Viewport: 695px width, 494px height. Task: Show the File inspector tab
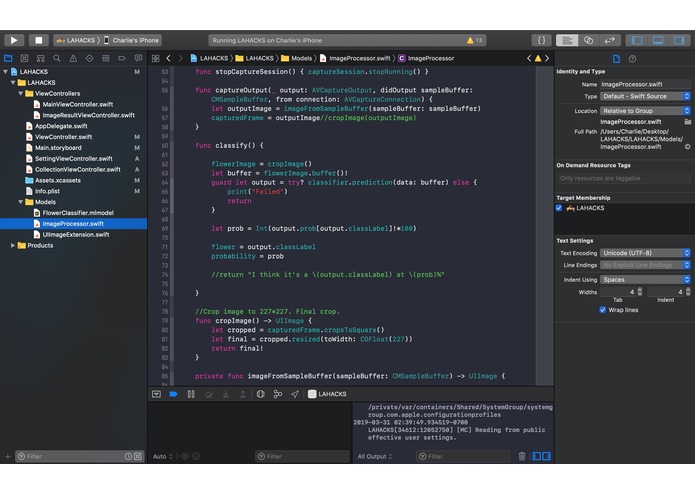(x=616, y=58)
